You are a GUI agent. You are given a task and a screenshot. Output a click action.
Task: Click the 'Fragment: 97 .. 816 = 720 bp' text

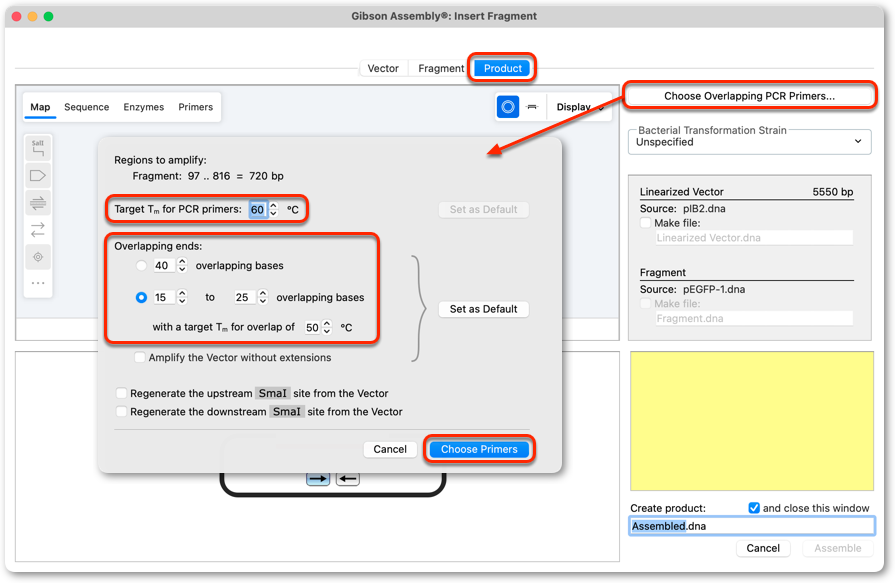208,176
